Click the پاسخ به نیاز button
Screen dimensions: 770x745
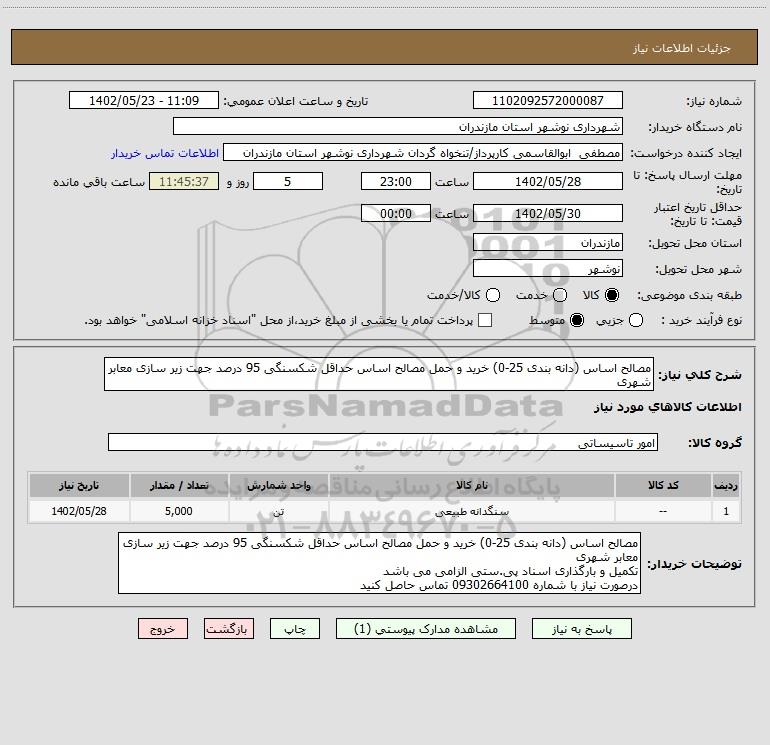click(x=582, y=629)
